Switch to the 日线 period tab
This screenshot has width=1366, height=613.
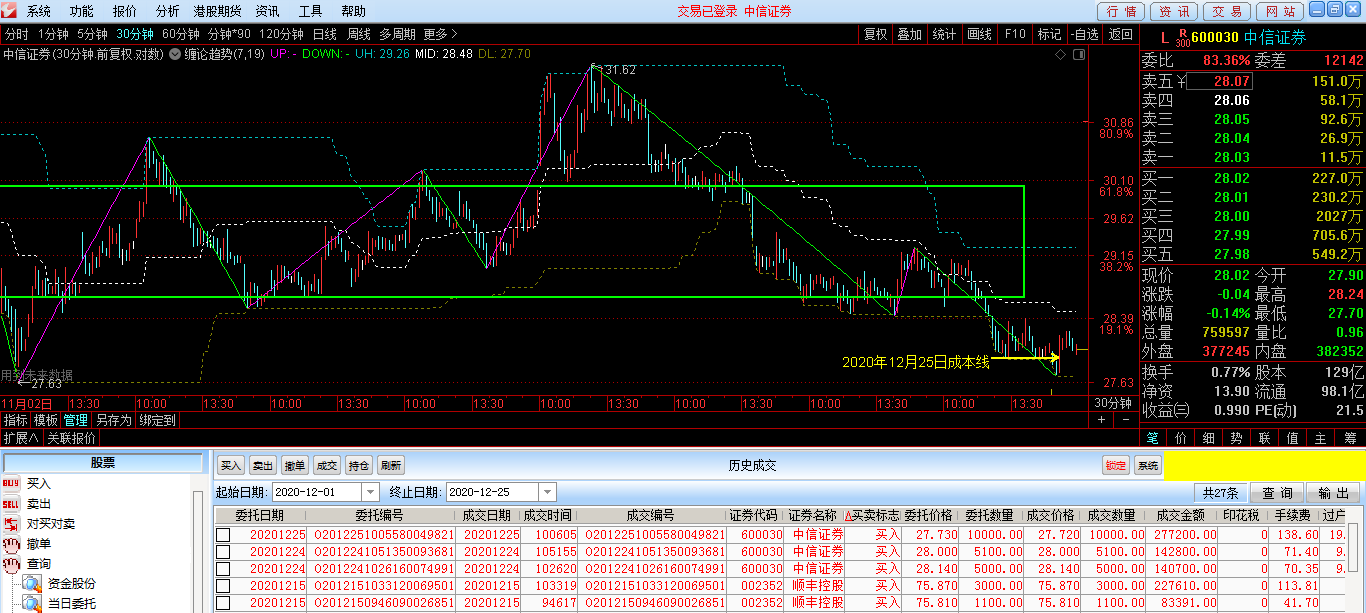tap(325, 34)
